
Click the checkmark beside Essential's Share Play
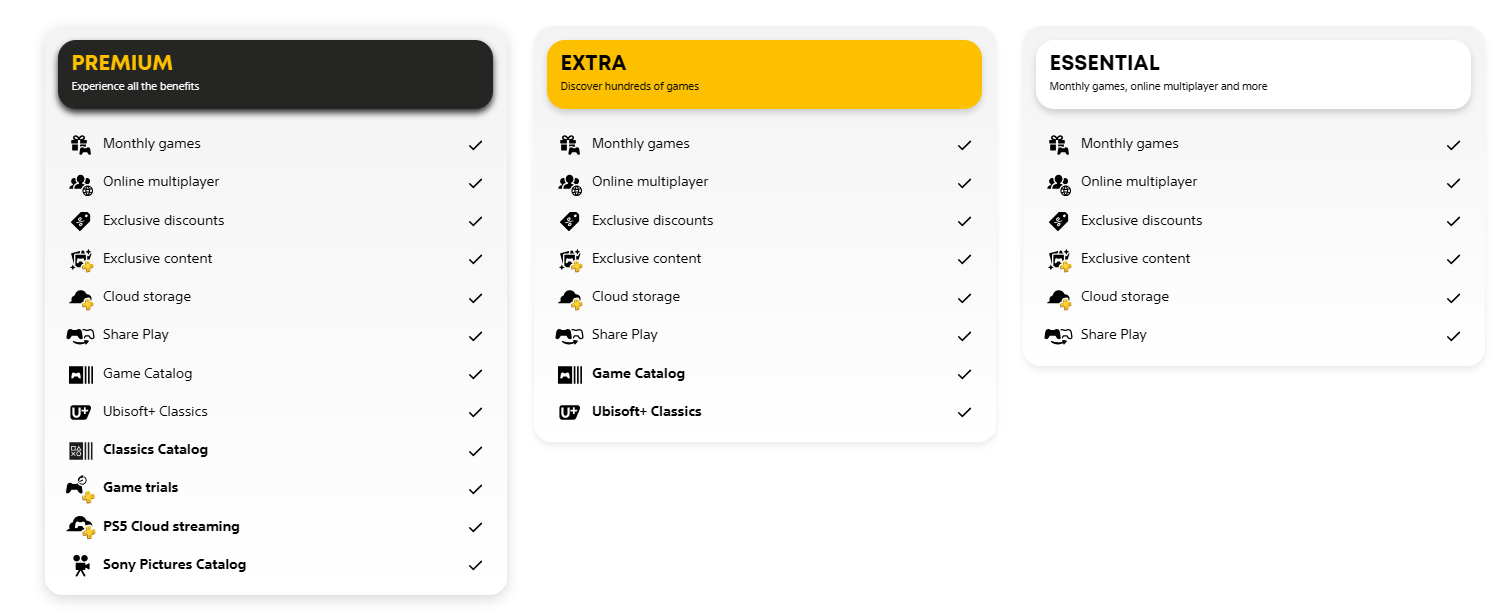(1453, 336)
